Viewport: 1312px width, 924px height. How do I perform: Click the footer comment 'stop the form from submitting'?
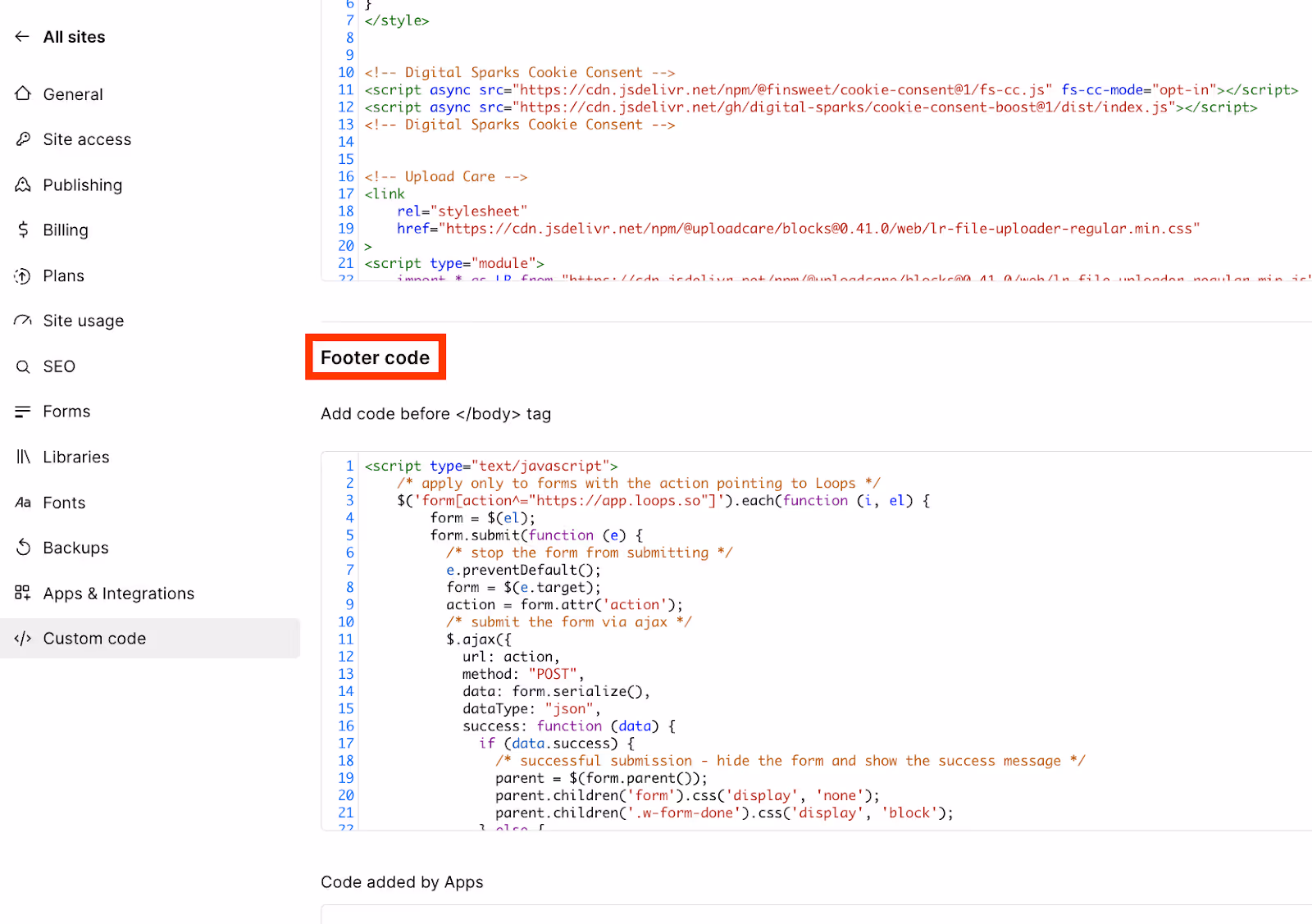pyautogui.click(x=590, y=553)
